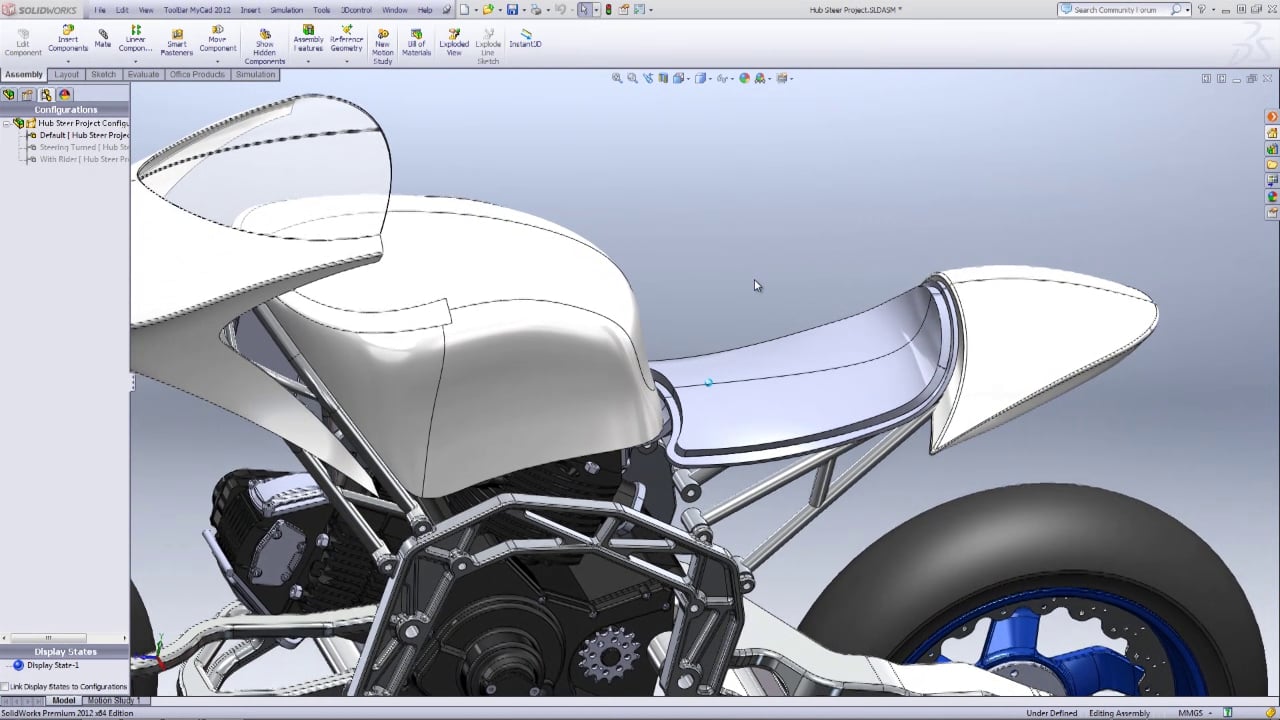Open the PropertyManager tab
This screenshot has width=1280, height=720.
pyautogui.click(x=28, y=95)
